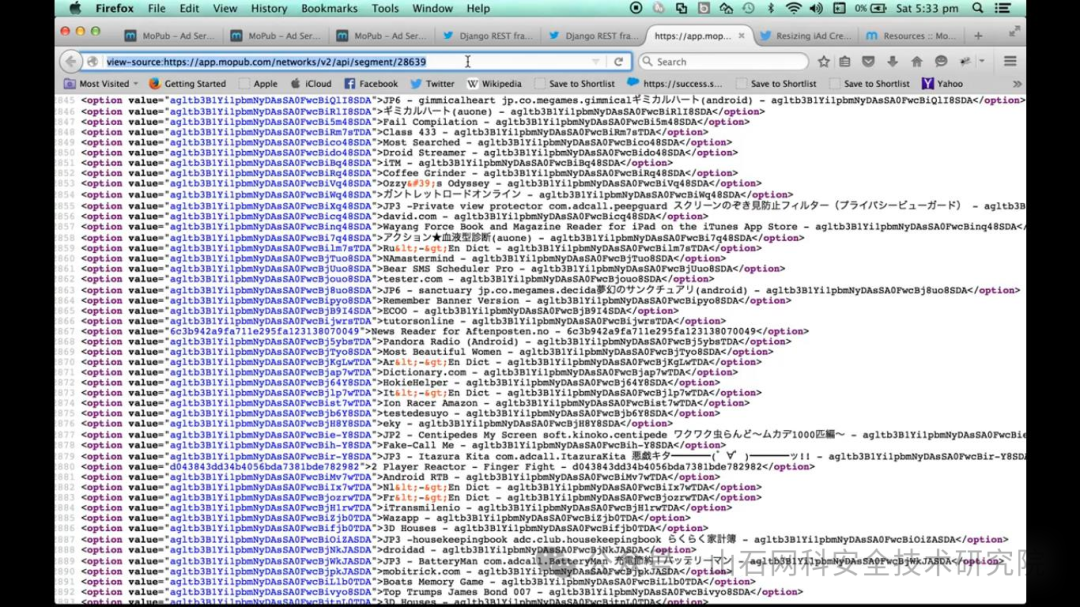Image resolution: width=1080 pixels, height=607 pixels.
Task: Click the search magnifier in Search box
Action: tap(647, 61)
